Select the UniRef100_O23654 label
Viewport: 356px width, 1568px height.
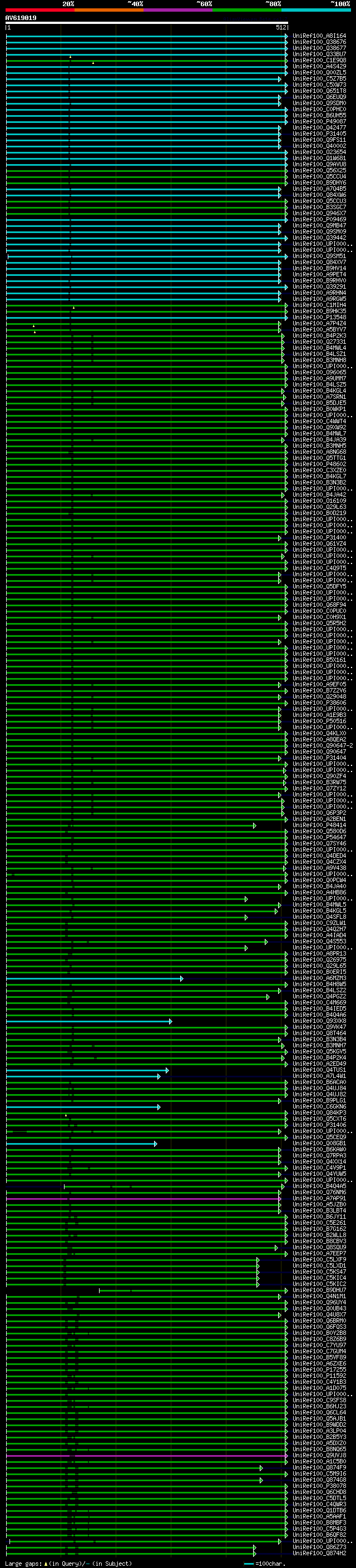tap(319, 152)
